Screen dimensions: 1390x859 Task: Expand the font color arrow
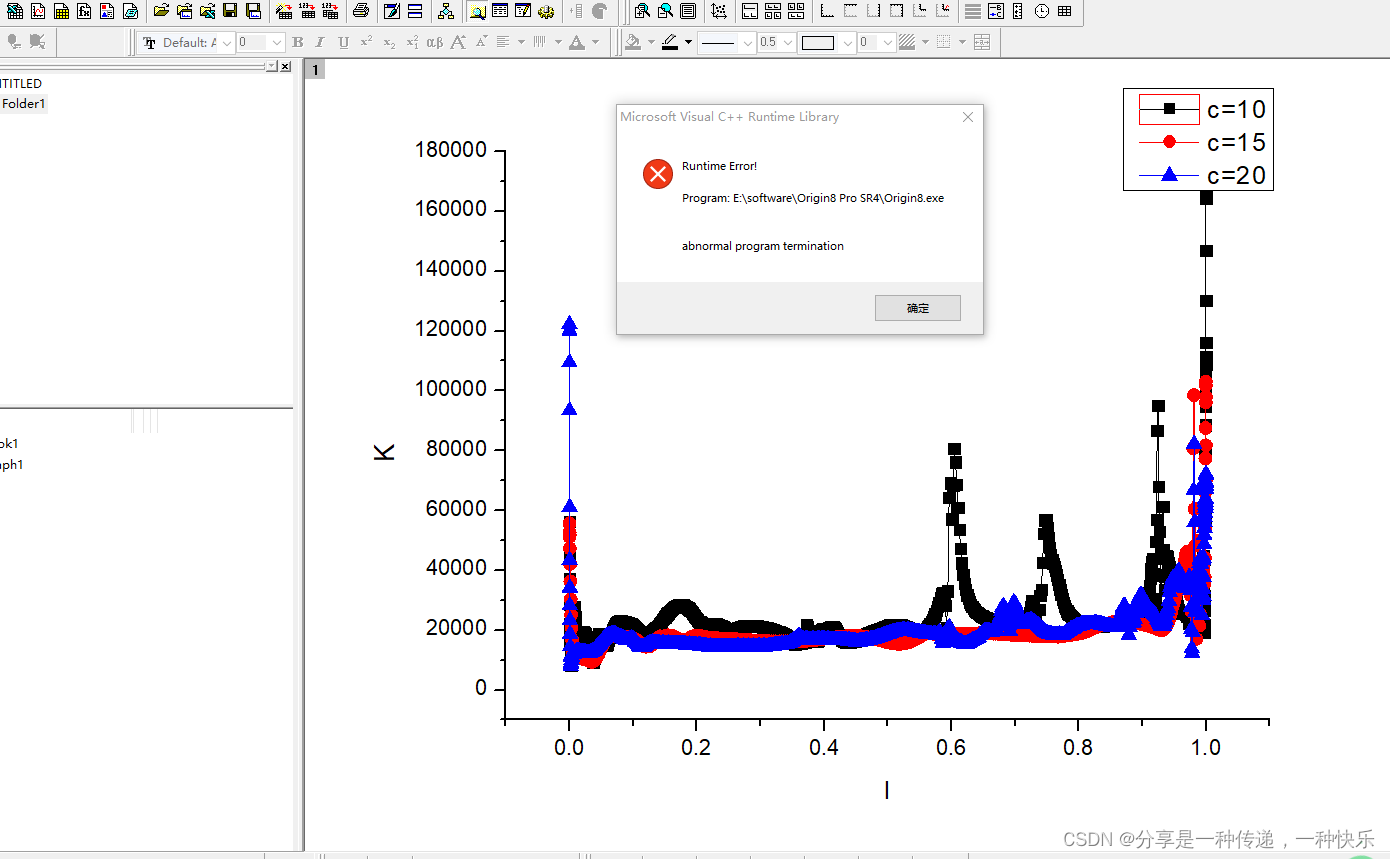point(596,42)
